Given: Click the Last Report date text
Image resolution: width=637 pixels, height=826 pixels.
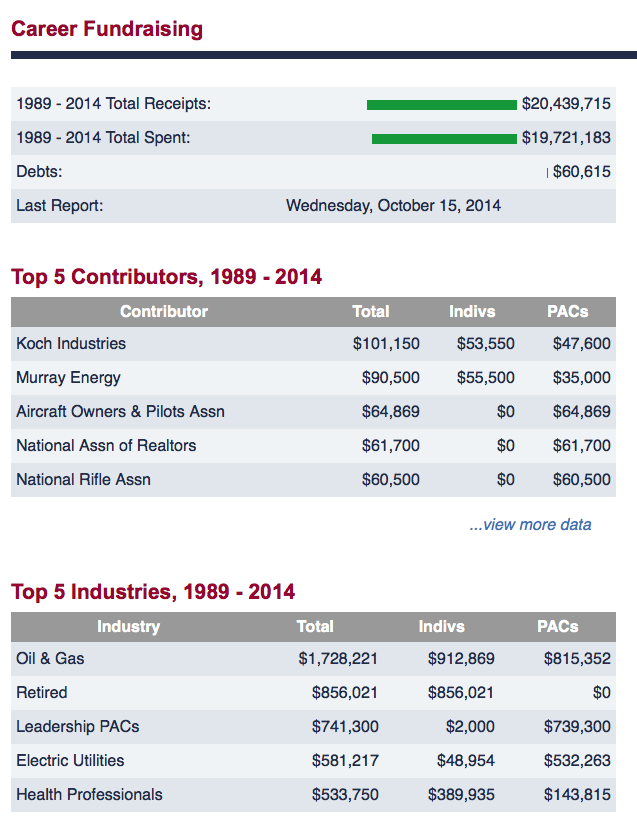Looking at the screenshot, I should (x=394, y=205).
